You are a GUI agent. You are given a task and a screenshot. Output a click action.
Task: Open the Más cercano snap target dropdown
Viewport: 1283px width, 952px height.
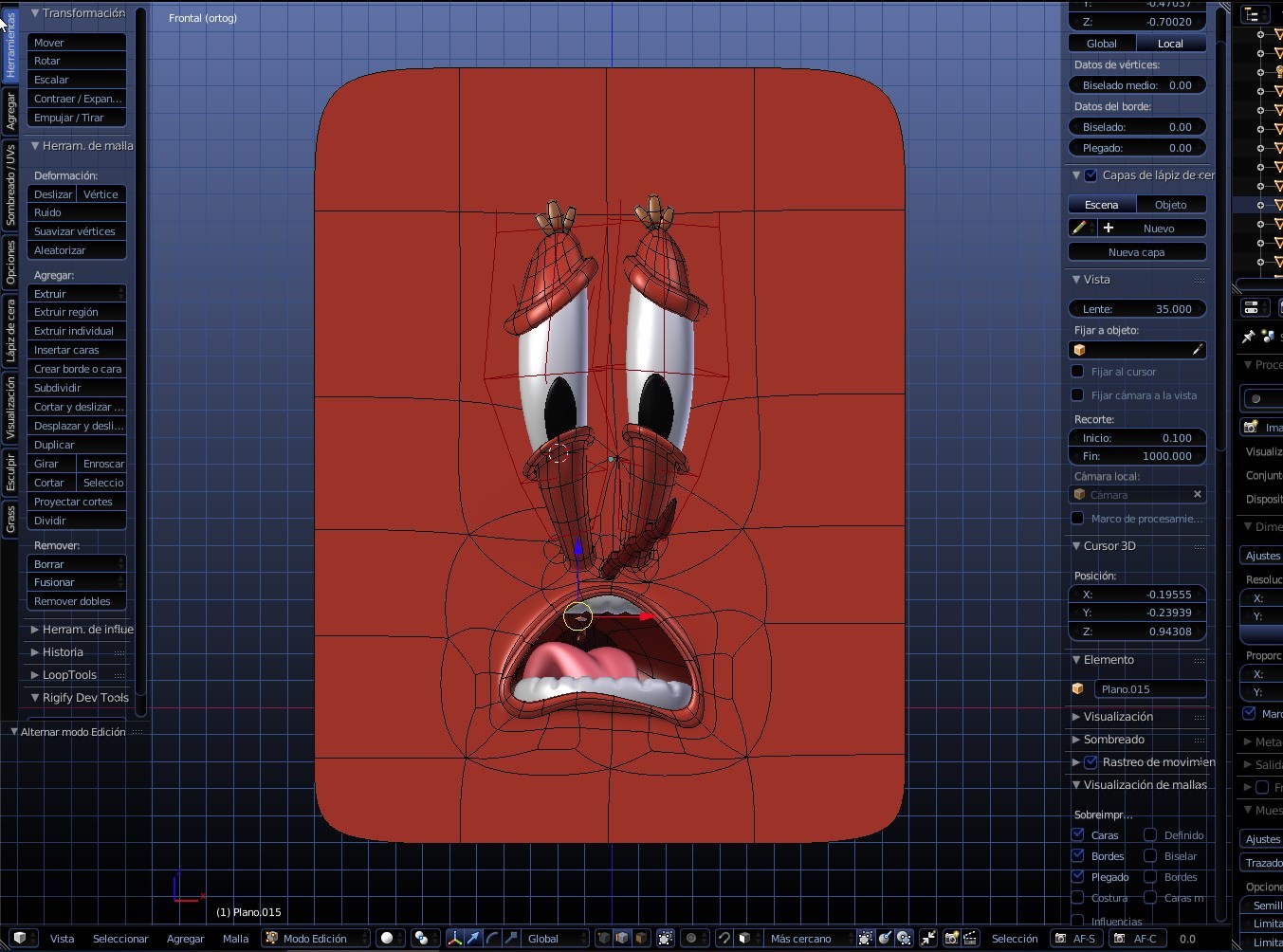tap(809, 938)
